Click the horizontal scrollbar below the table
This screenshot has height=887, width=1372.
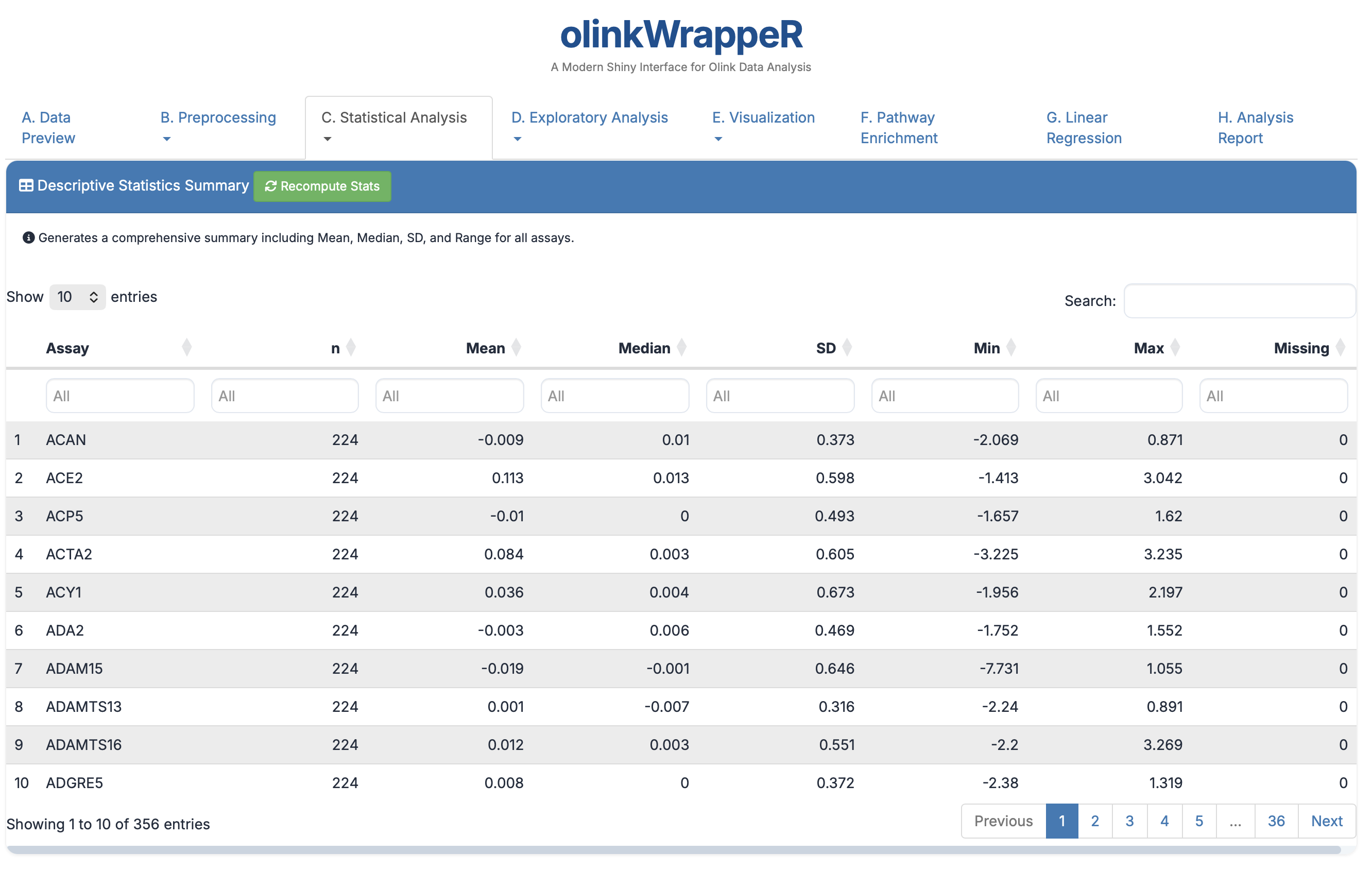pyautogui.click(x=674, y=849)
